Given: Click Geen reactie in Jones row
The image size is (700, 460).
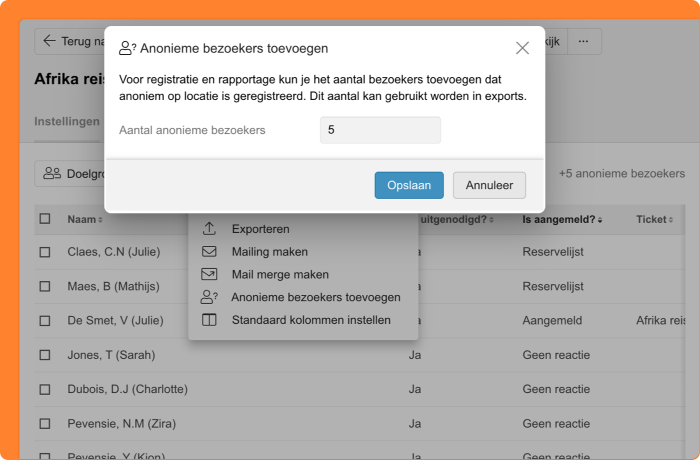Looking at the screenshot, I should [x=556, y=355].
